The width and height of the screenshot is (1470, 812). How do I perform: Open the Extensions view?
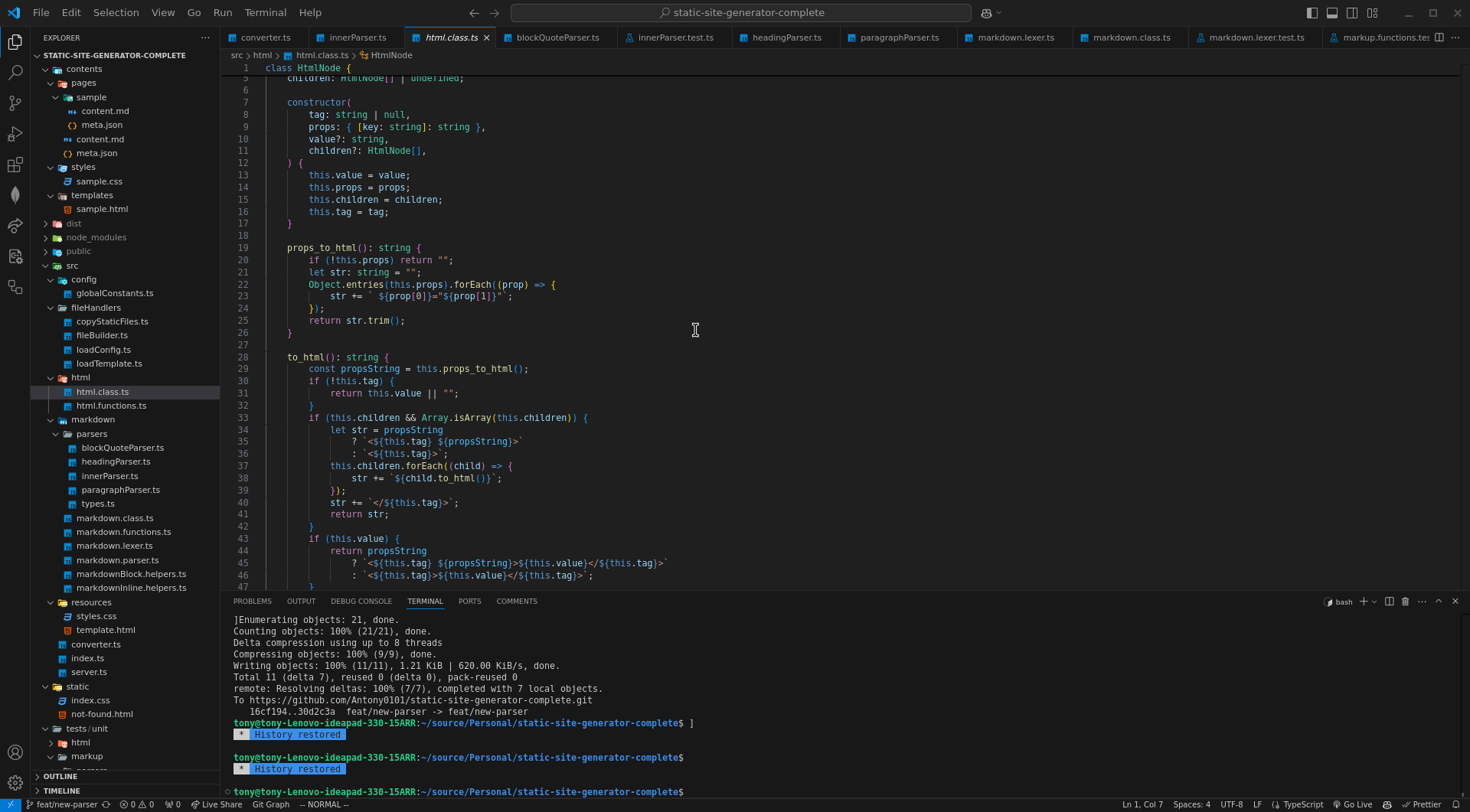(x=15, y=165)
